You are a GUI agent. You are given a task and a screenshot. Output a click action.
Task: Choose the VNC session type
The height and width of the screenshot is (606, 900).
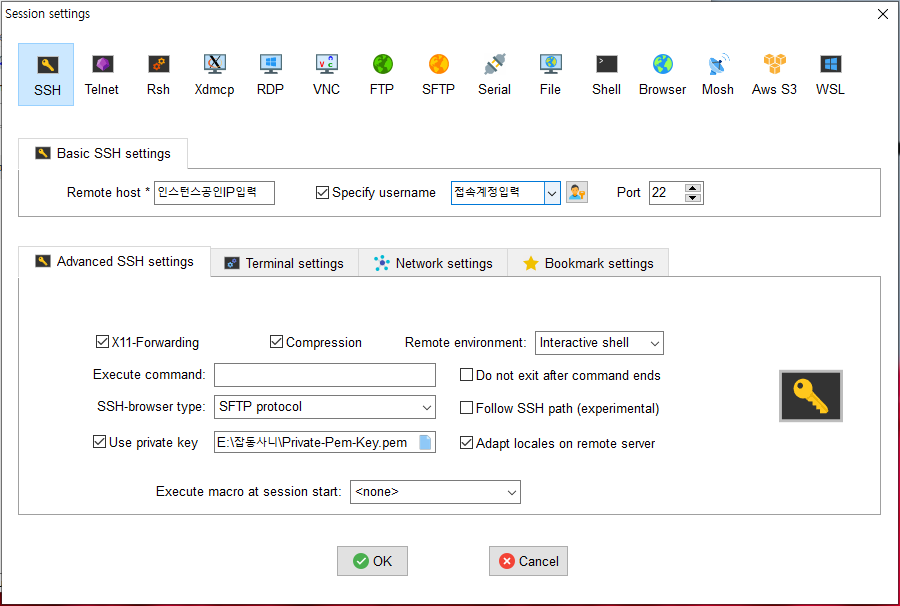(x=326, y=75)
